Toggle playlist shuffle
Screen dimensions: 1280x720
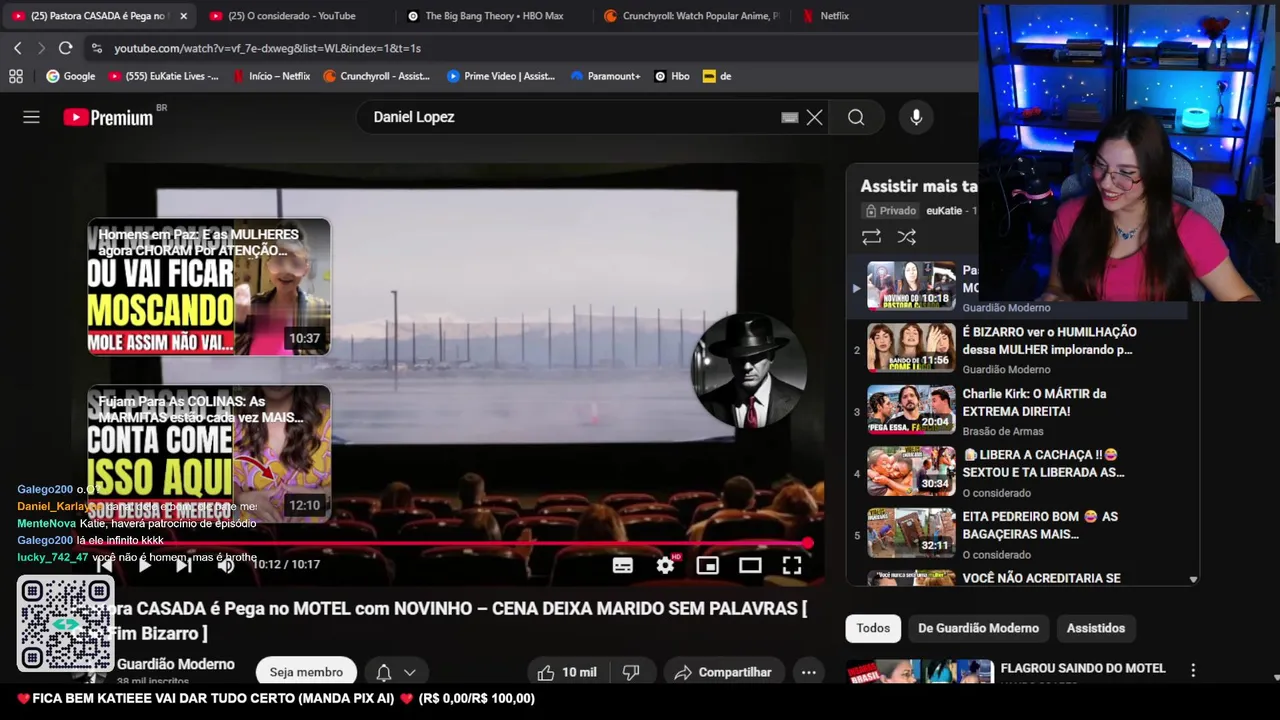pyautogui.click(x=906, y=237)
